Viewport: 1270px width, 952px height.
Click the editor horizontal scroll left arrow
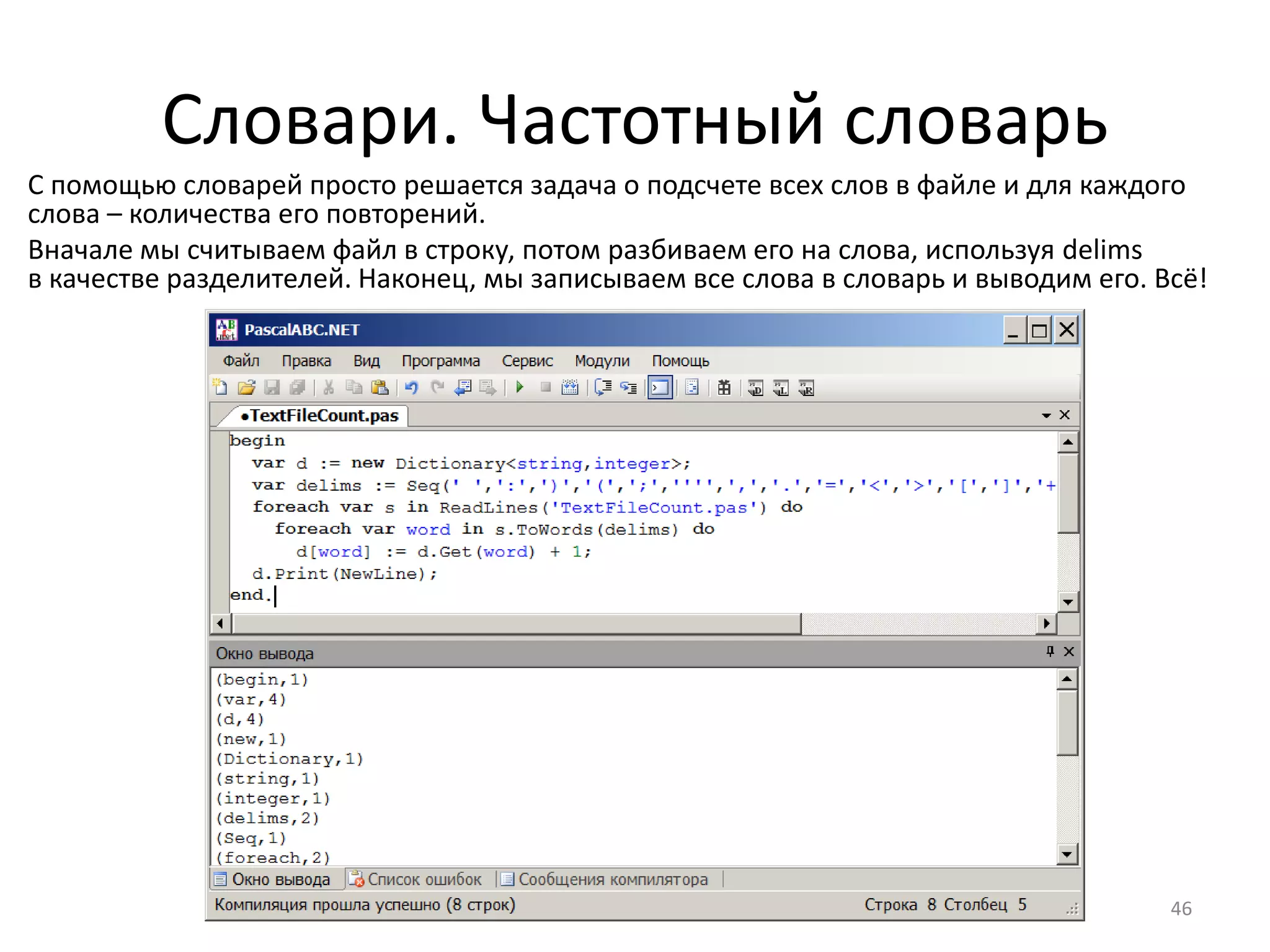tap(221, 624)
